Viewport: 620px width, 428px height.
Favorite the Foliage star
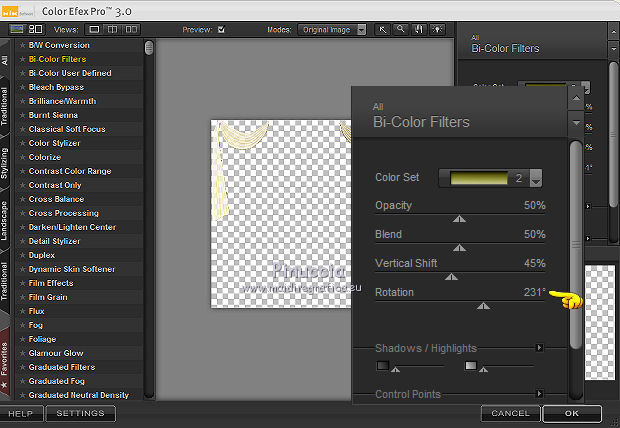point(22,339)
